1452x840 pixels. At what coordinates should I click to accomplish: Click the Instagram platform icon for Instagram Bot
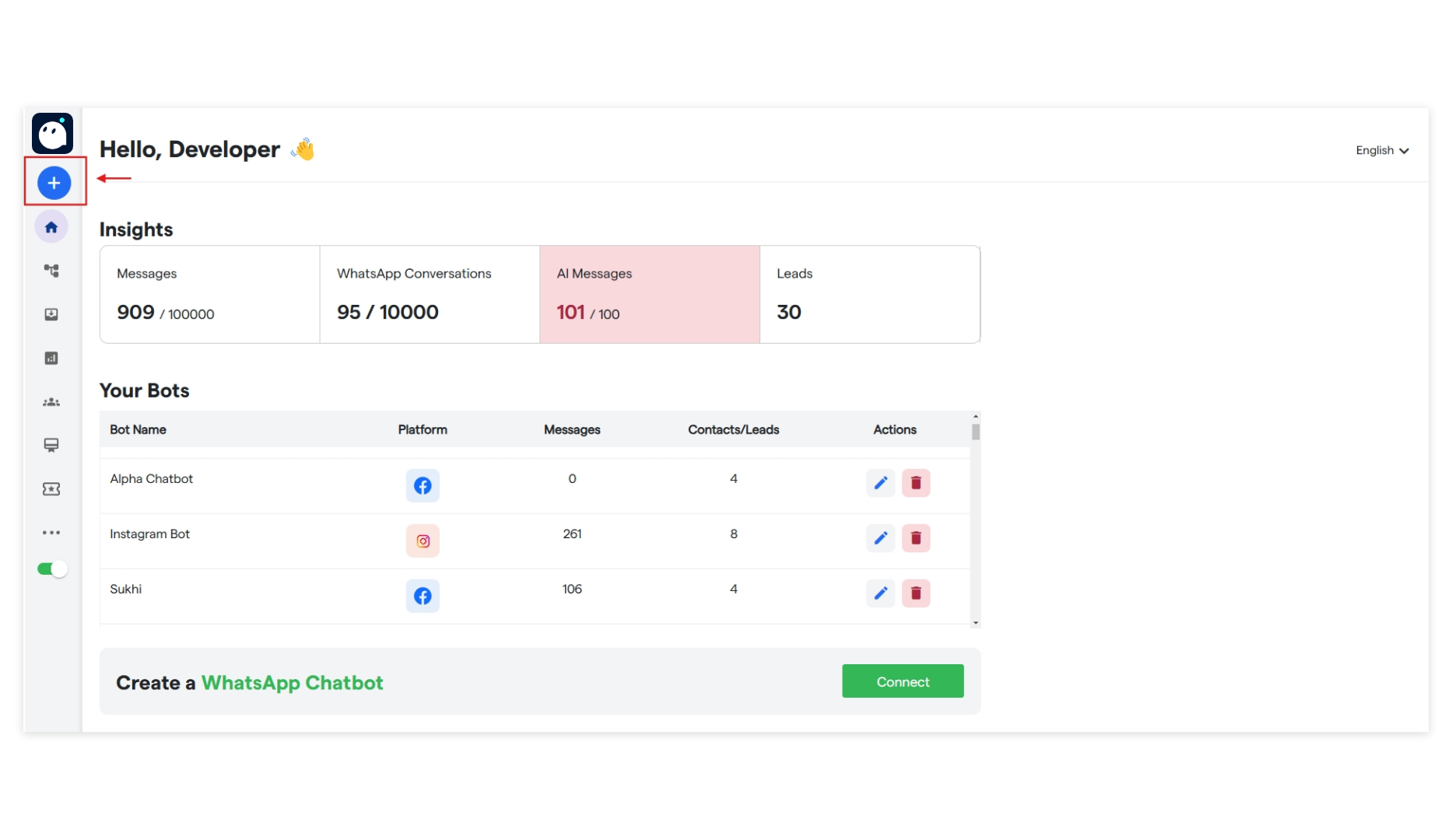coord(423,540)
